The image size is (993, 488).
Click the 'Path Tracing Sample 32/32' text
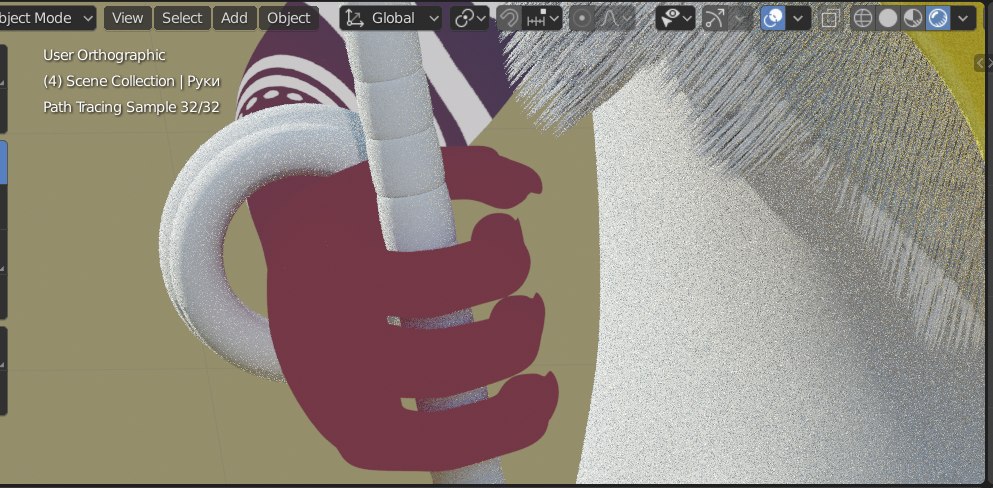click(131, 107)
